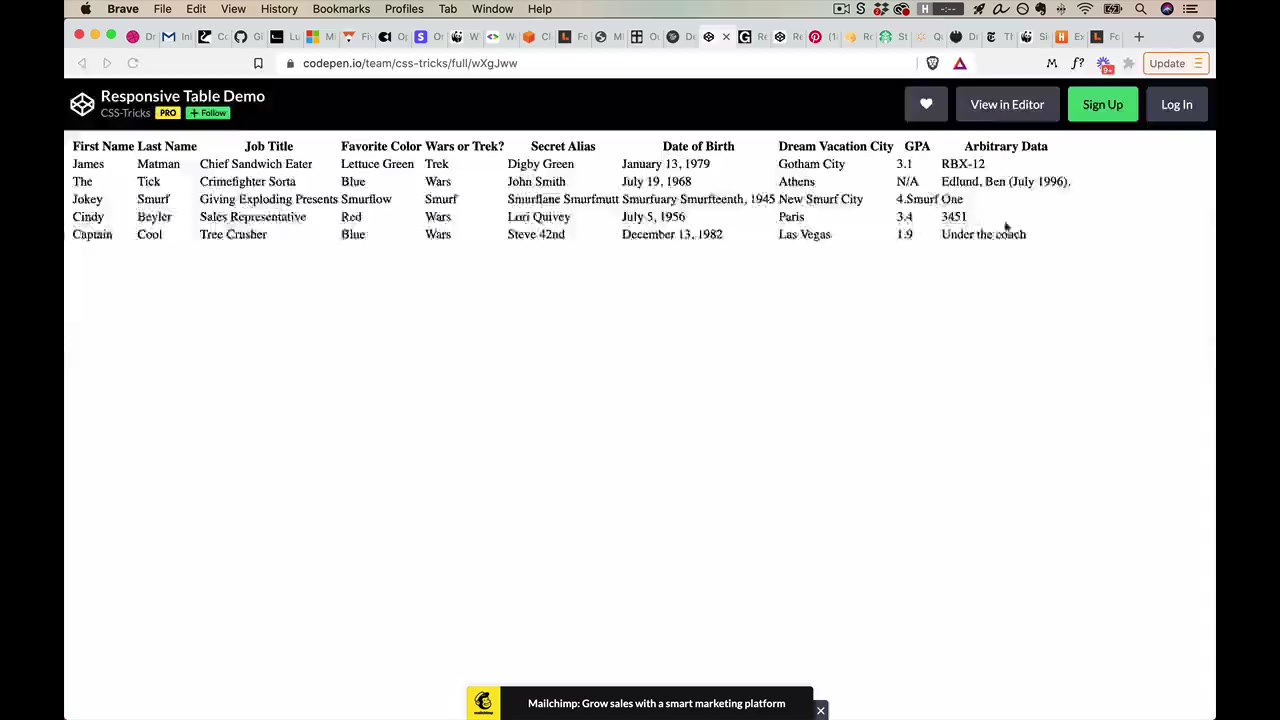Viewport: 1280px width, 720px height.
Task: Click the bookmark icon in the address bar
Action: [258, 63]
